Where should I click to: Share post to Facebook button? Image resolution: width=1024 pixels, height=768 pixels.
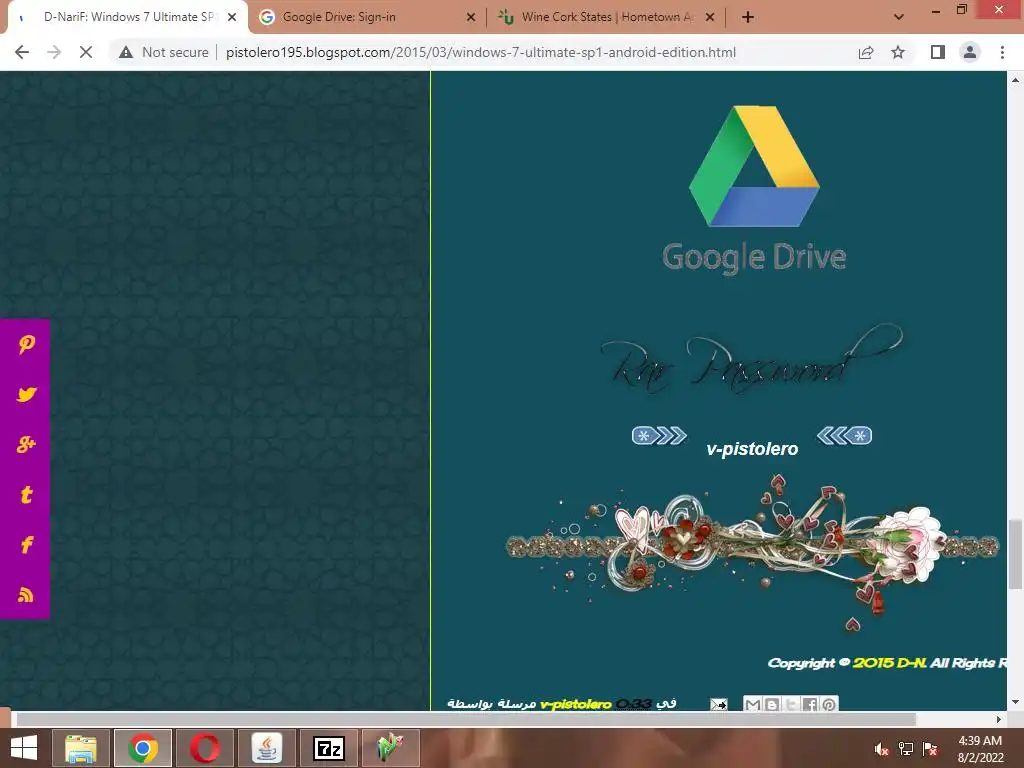click(810, 704)
